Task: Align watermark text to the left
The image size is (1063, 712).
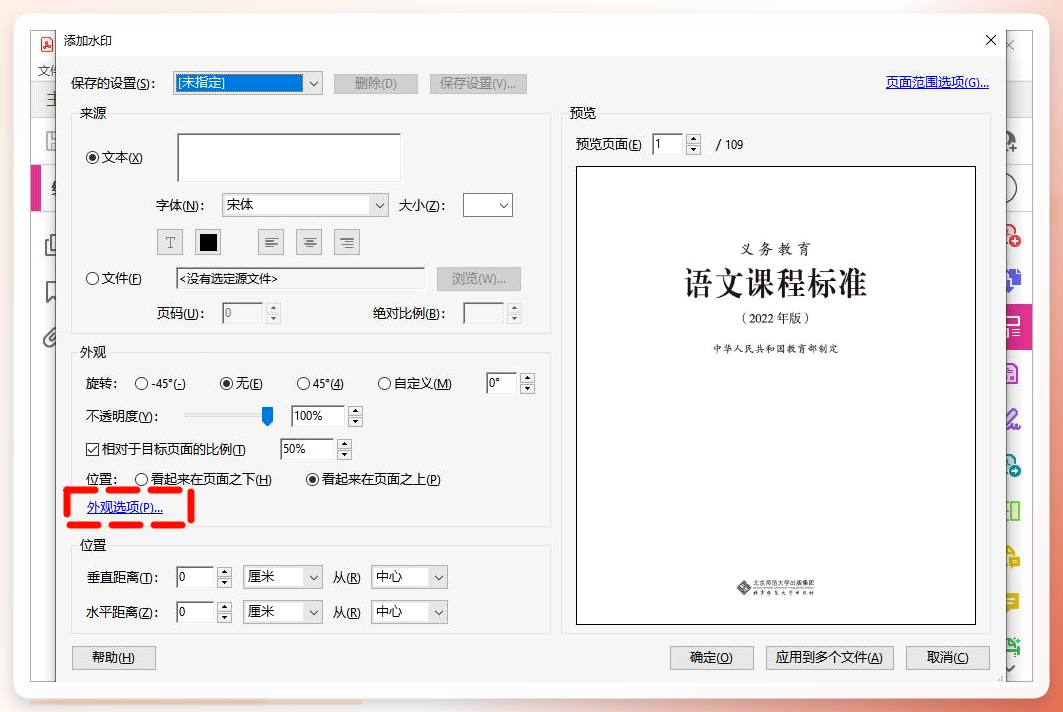Action: click(x=270, y=242)
